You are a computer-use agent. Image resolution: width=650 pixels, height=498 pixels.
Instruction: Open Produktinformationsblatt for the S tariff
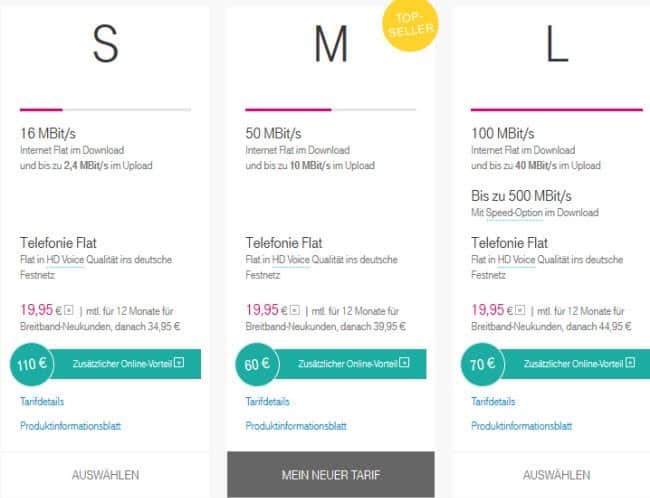(71, 426)
